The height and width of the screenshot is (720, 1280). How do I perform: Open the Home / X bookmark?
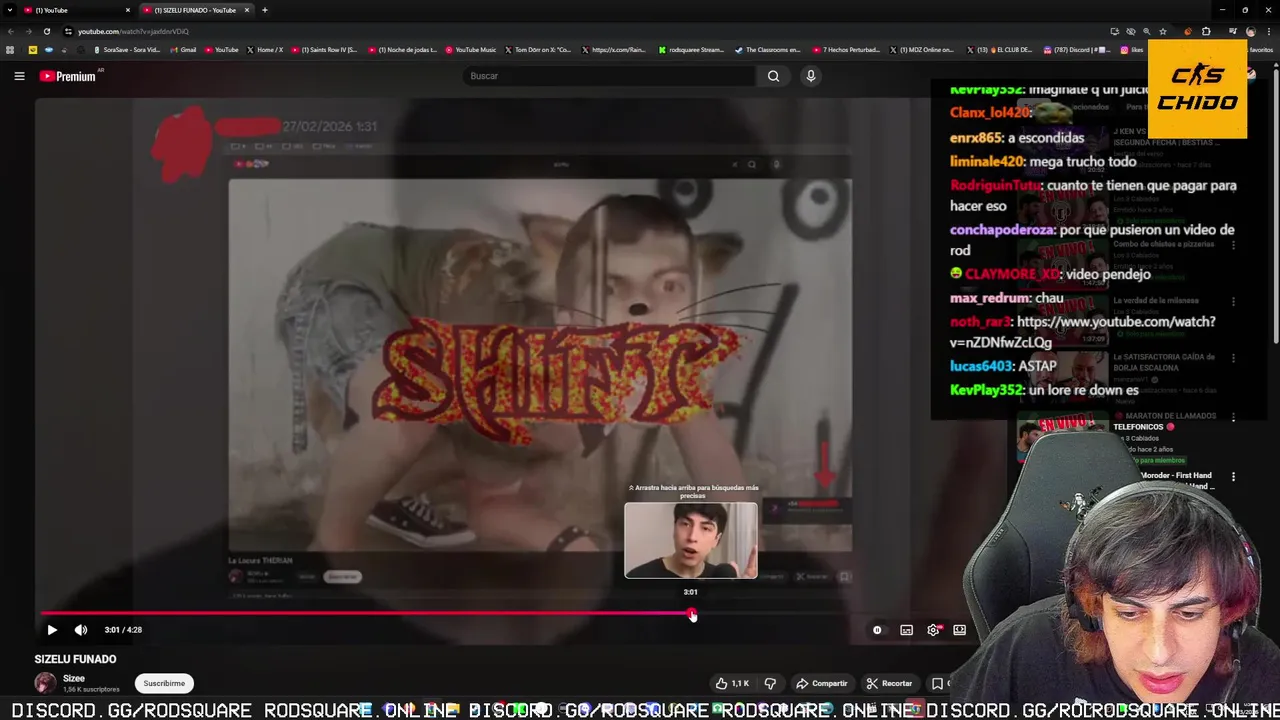(265, 50)
